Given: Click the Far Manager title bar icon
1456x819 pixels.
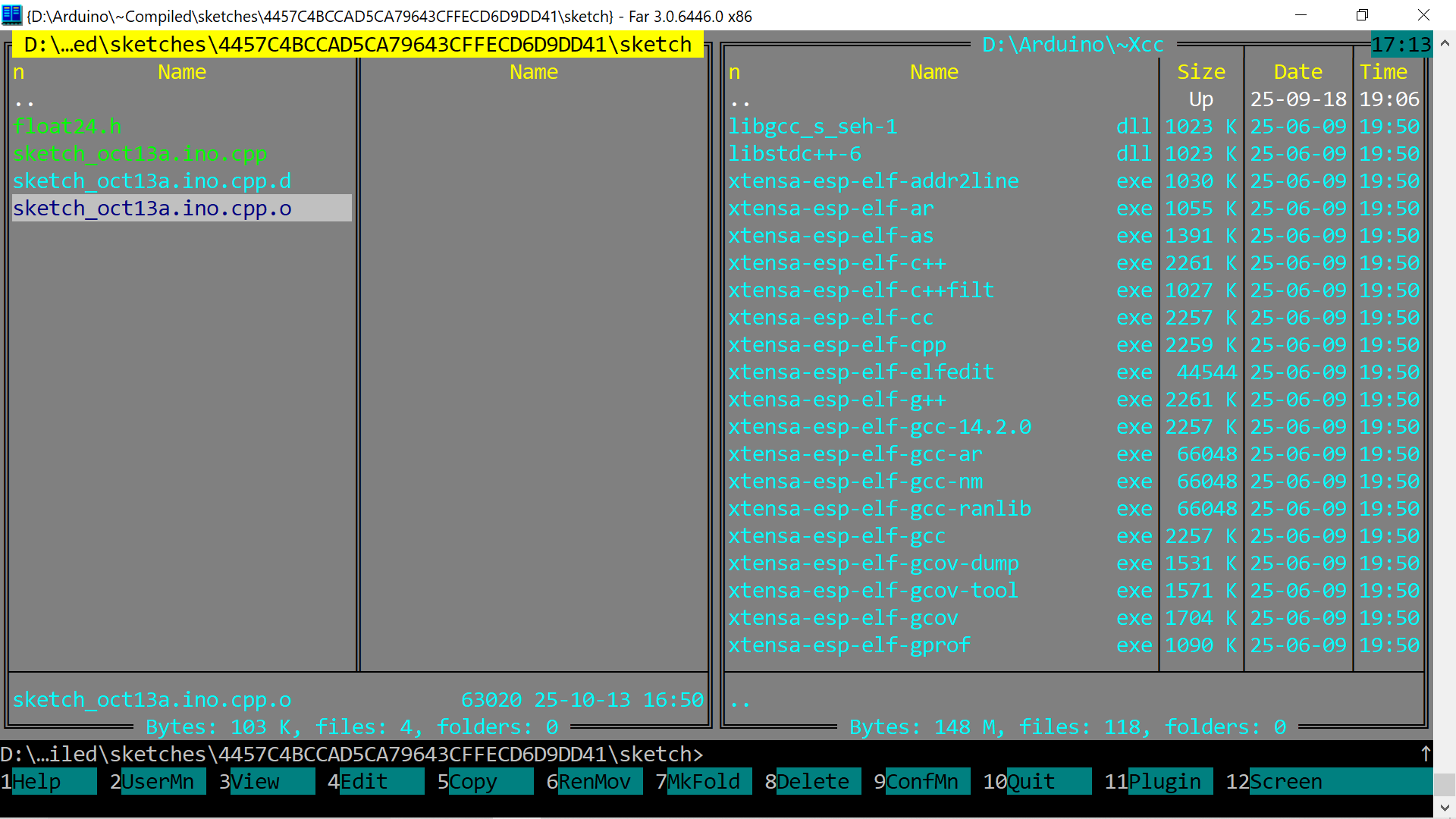Looking at the screenshot, I should tap(12, 15).
